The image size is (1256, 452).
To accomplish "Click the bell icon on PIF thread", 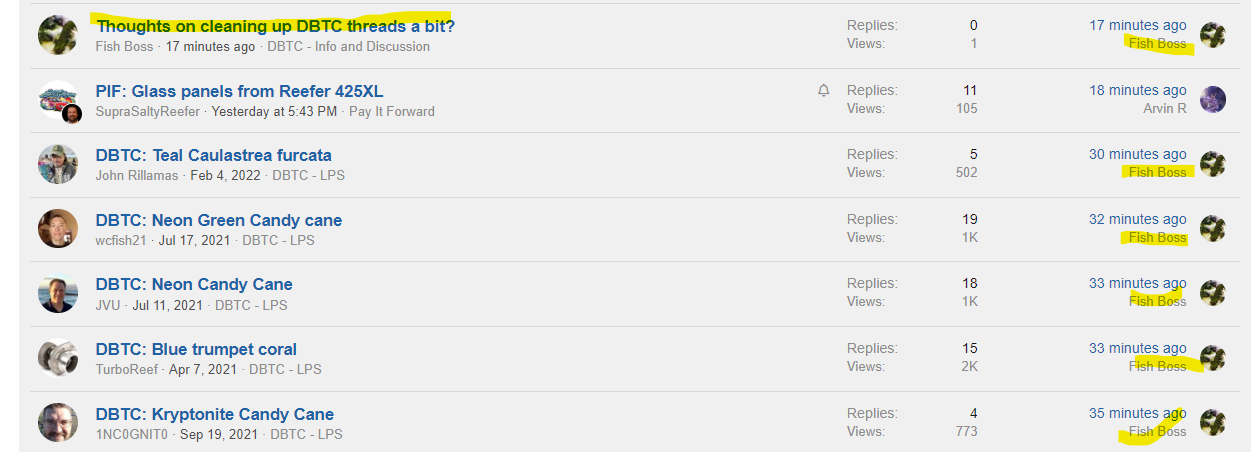I will (x=823, y=90).
